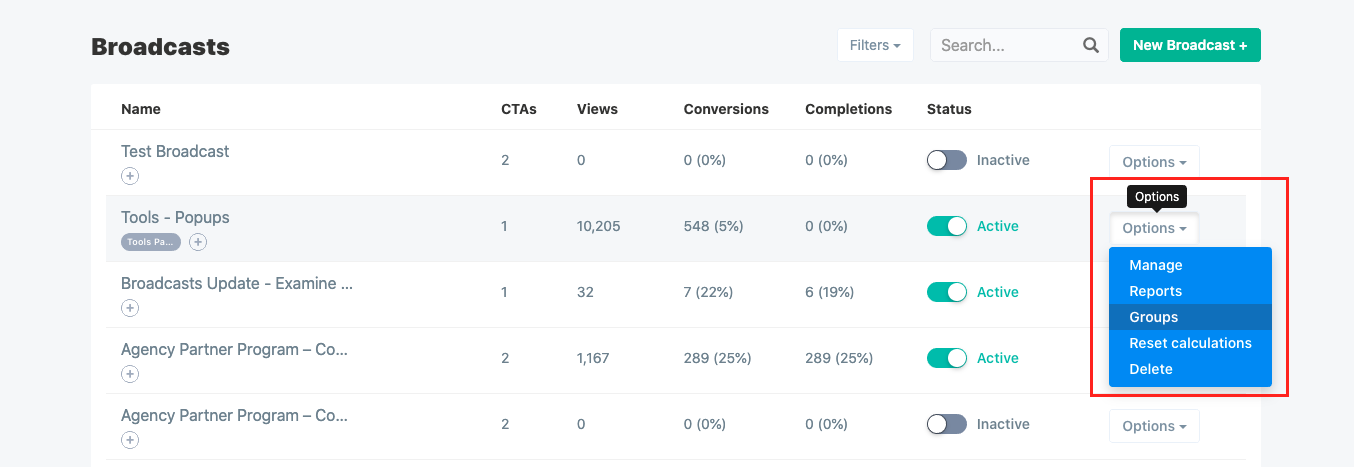Image resolution: width=1354 pixels, height=467 pixels.
Task: Click the search magnifier icon
Action: pos(1091,45)
